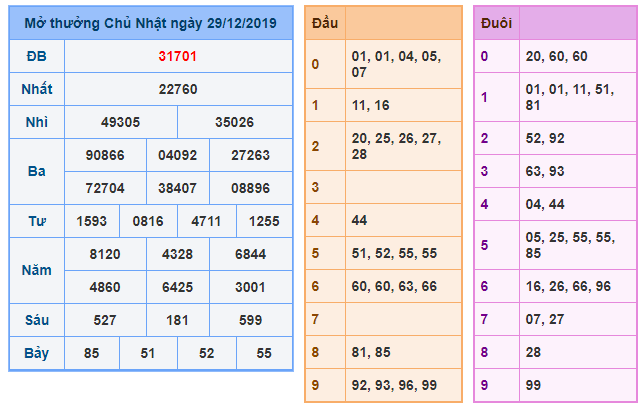644x408 pixels.
Task: Click the fourth prize number 4711
Action: pos(207,220)
